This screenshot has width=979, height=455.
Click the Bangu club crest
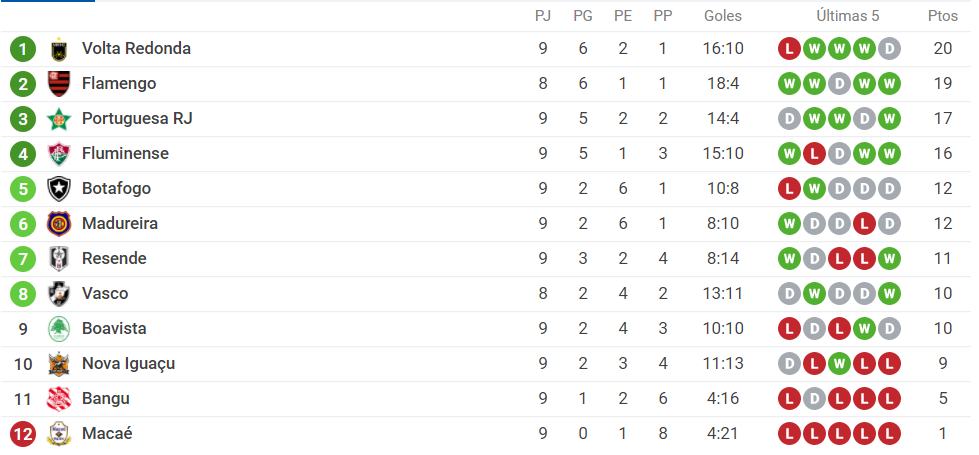click(59, 399)
